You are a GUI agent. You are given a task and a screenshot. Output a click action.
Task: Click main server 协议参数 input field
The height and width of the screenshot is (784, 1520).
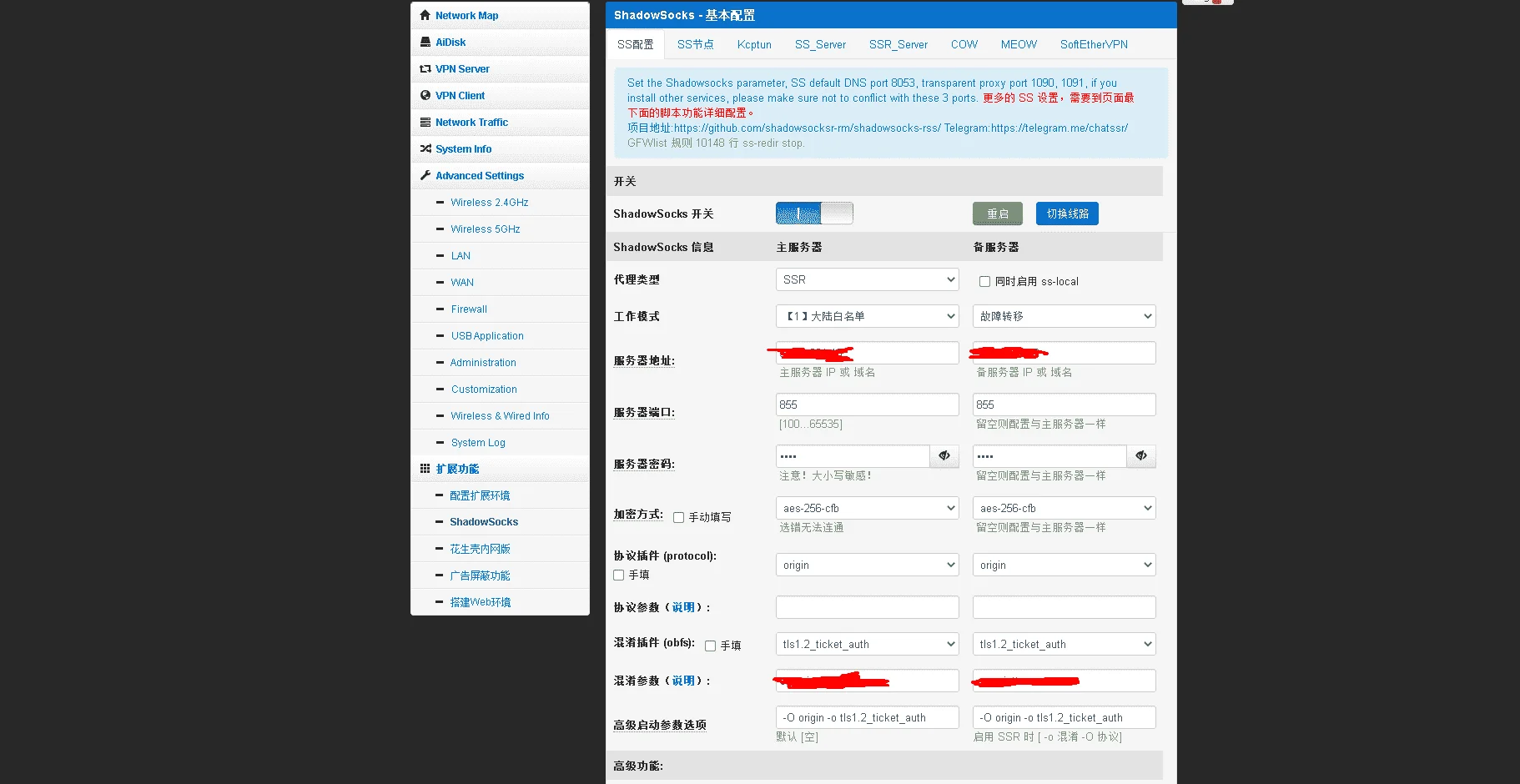[x=868, y=607]
